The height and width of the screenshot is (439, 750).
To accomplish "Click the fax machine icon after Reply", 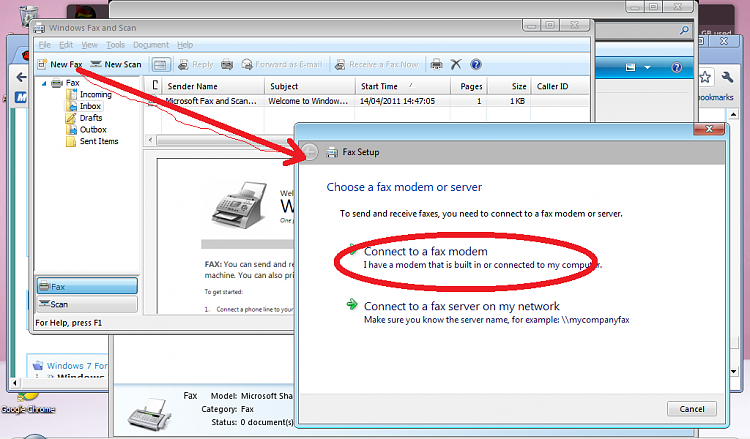I will (x=227, y=65).
